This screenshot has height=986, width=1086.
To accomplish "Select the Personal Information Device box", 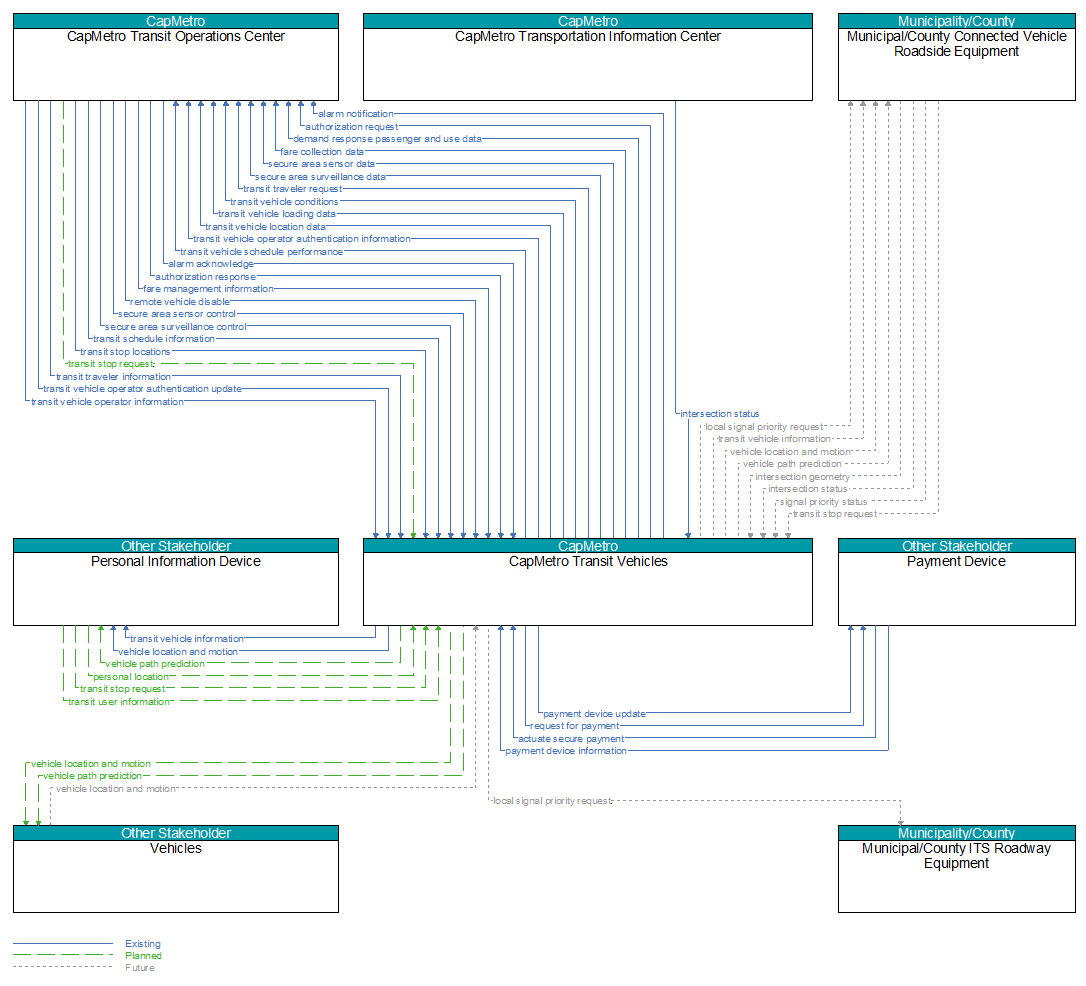I will [176, 582].
